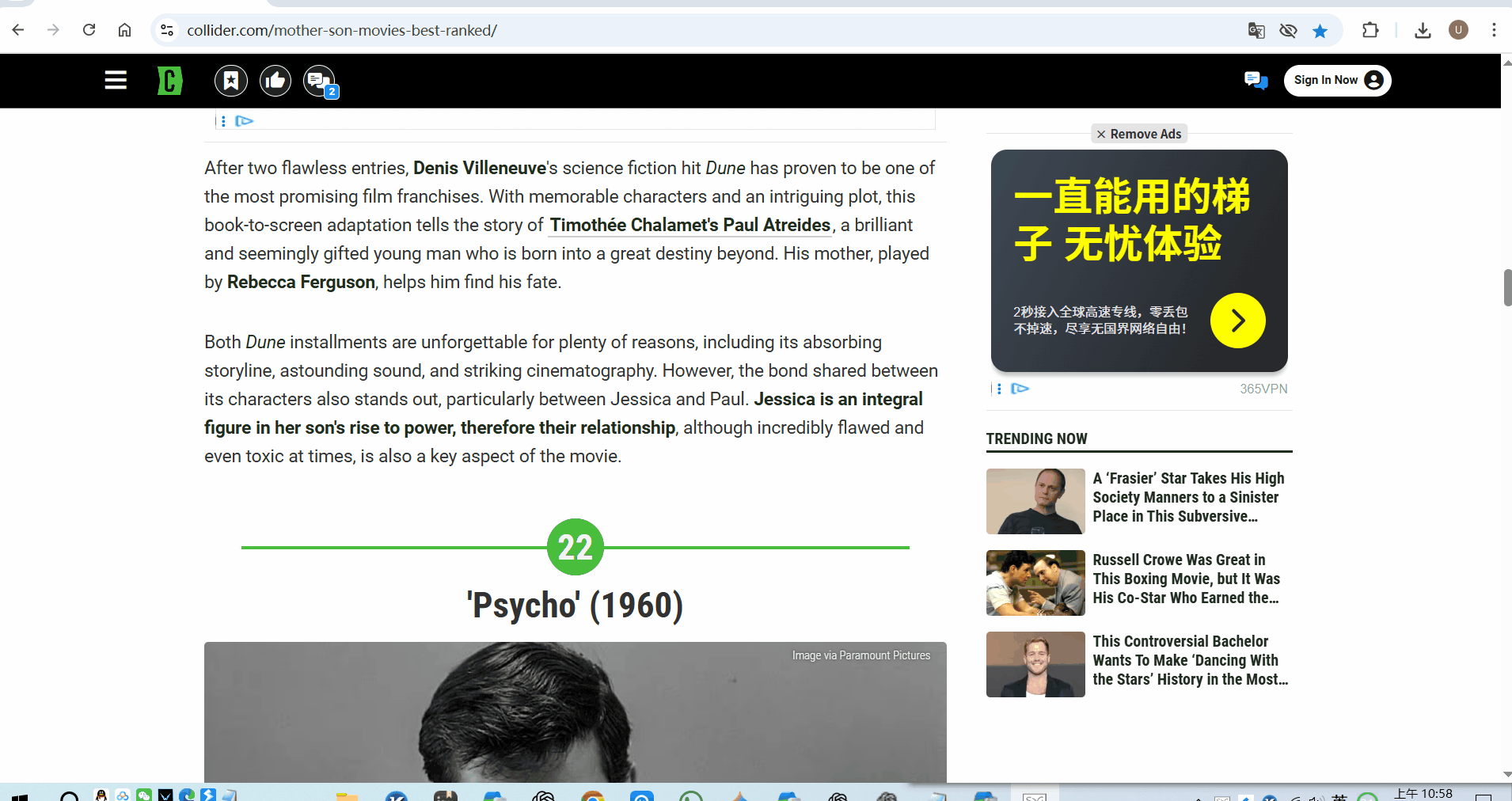Open the Controversial Bachelor trending headline
1512x801 pixels.
coord(1190,660)
